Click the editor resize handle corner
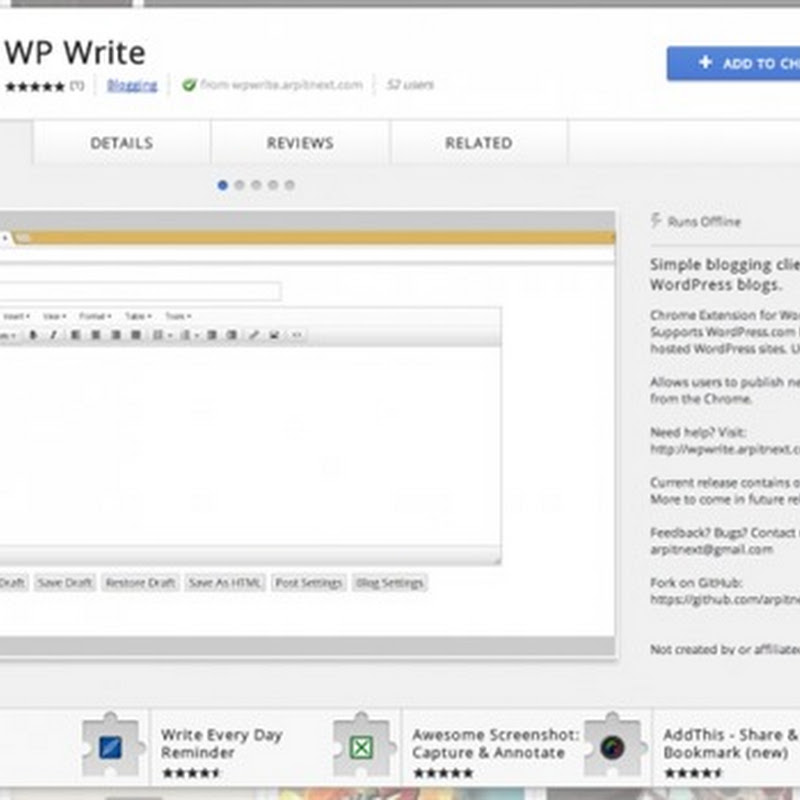This screenshot has width=800, height=800. 496,561
